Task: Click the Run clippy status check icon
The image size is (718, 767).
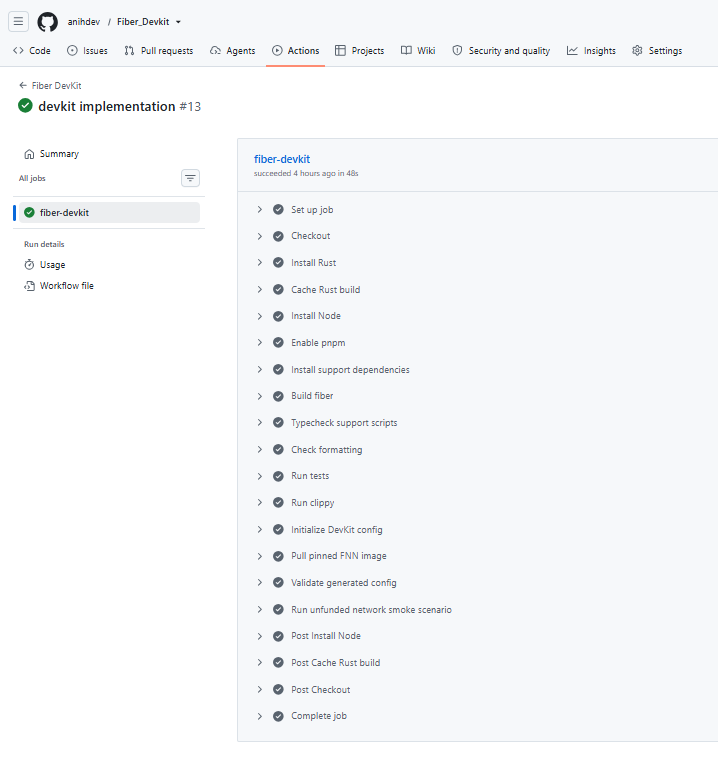Action: (x=278, y=502)
